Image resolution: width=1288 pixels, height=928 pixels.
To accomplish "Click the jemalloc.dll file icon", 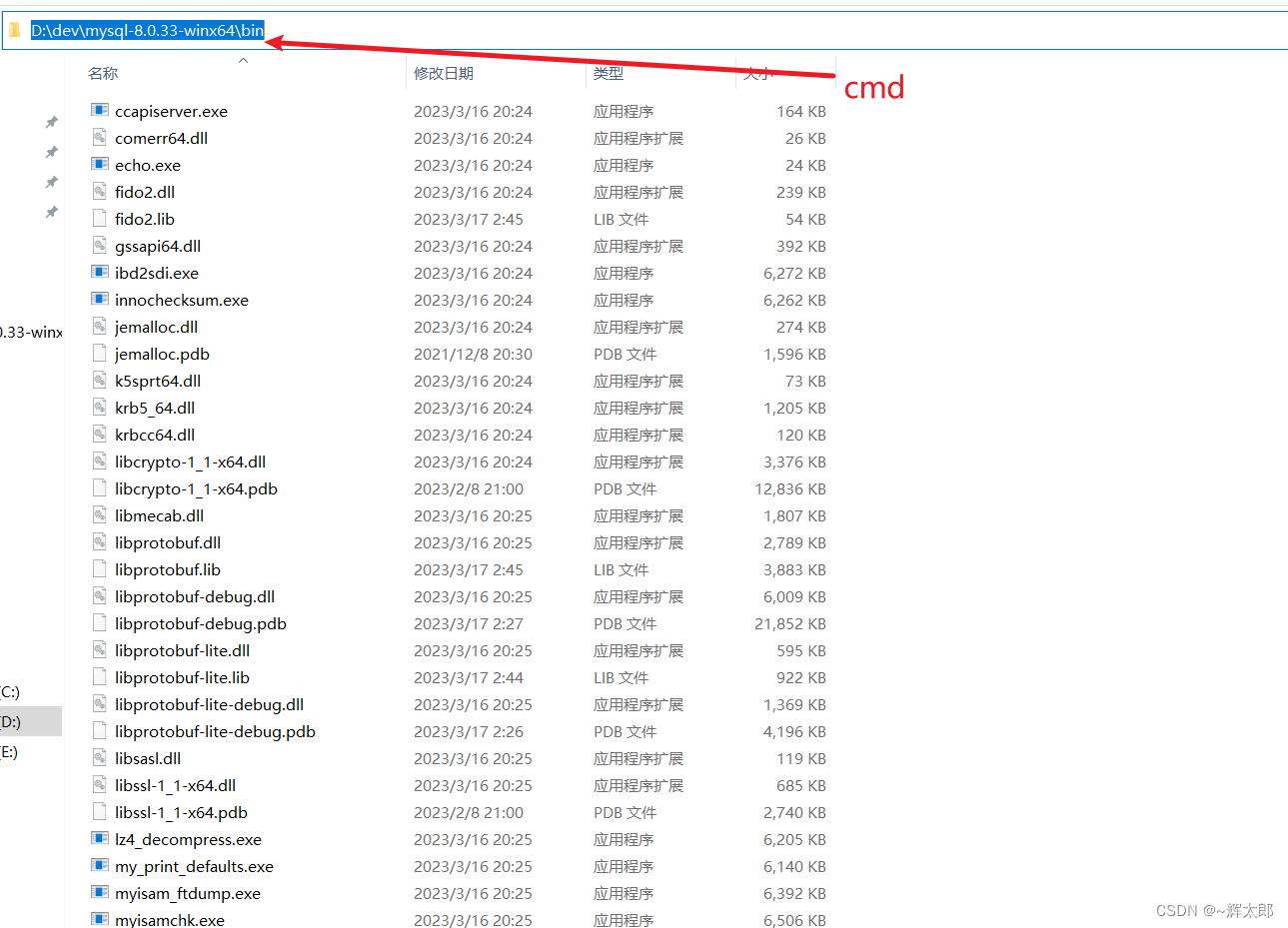I will (x=100, y=326).
